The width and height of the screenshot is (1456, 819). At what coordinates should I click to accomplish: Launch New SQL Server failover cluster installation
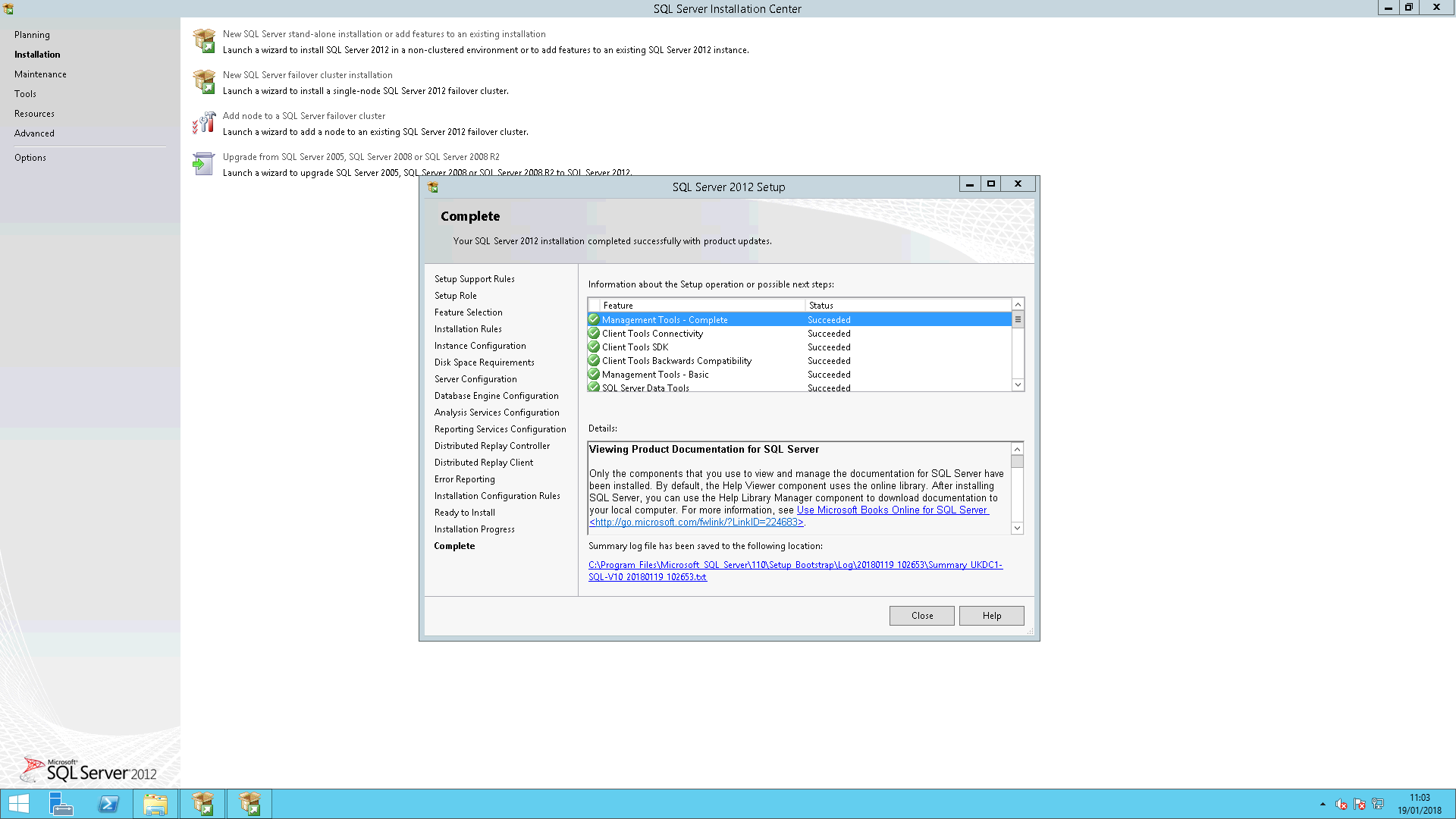307,75
